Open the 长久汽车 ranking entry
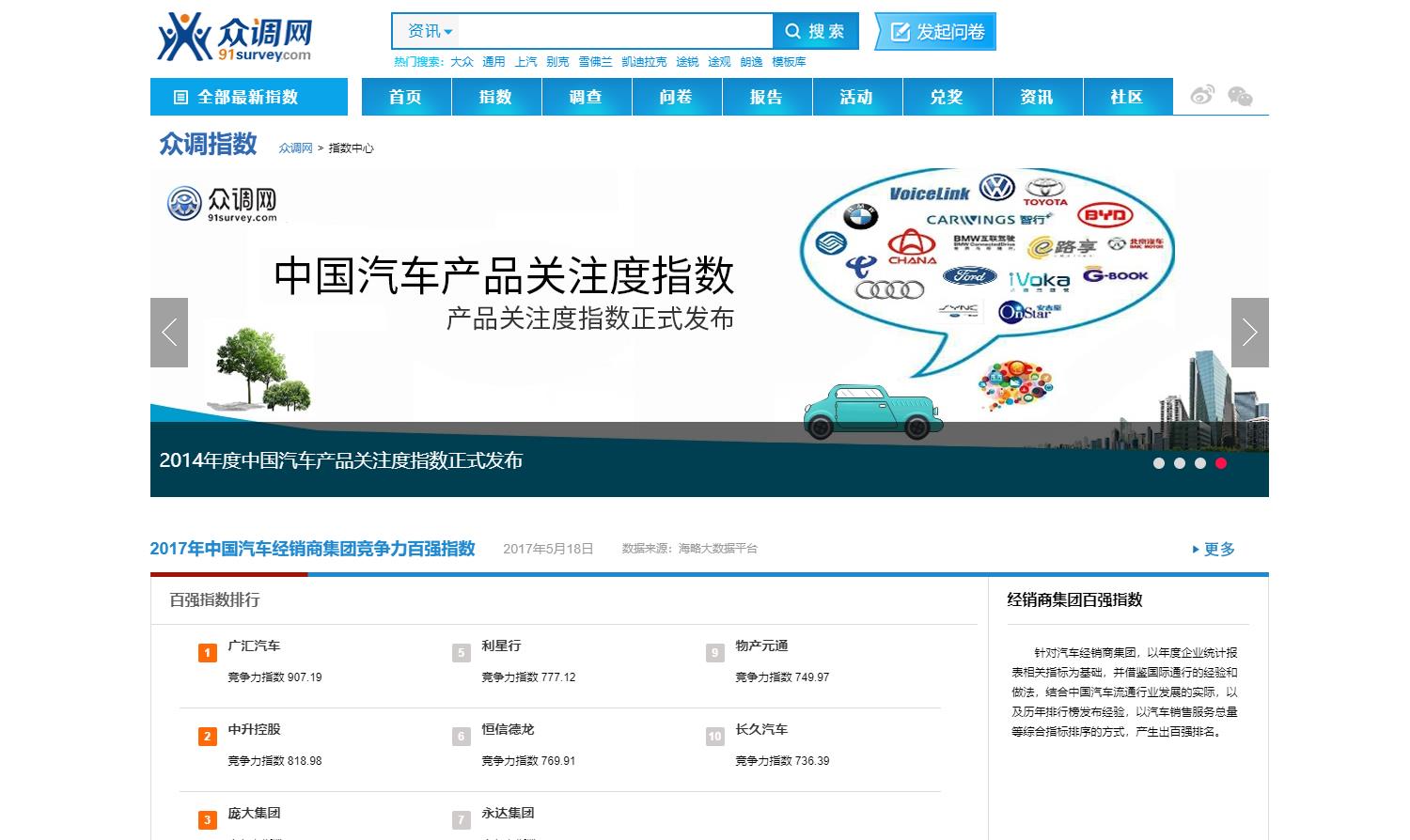 pos(761,730)
